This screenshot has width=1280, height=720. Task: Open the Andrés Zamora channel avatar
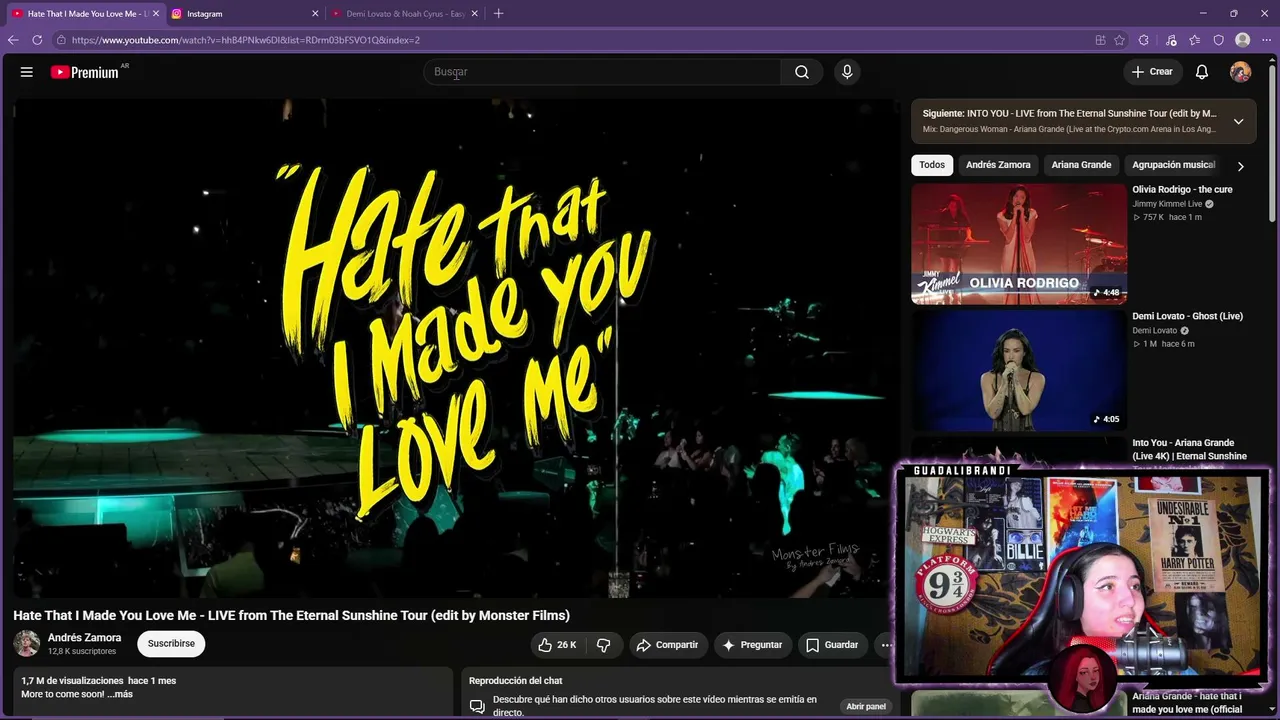[27, 643]
